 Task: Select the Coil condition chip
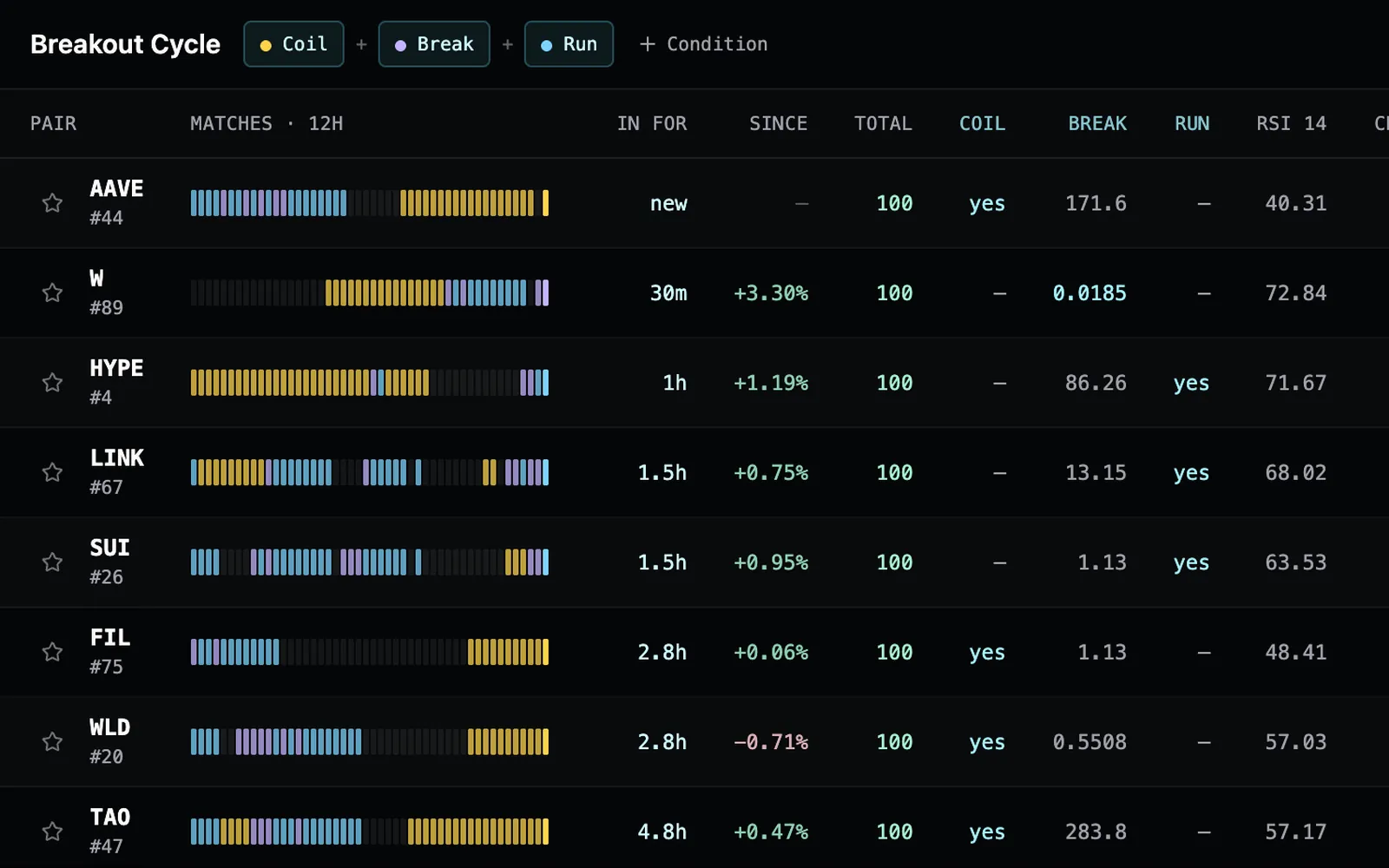pyautogui.click(x=293, y=44)
